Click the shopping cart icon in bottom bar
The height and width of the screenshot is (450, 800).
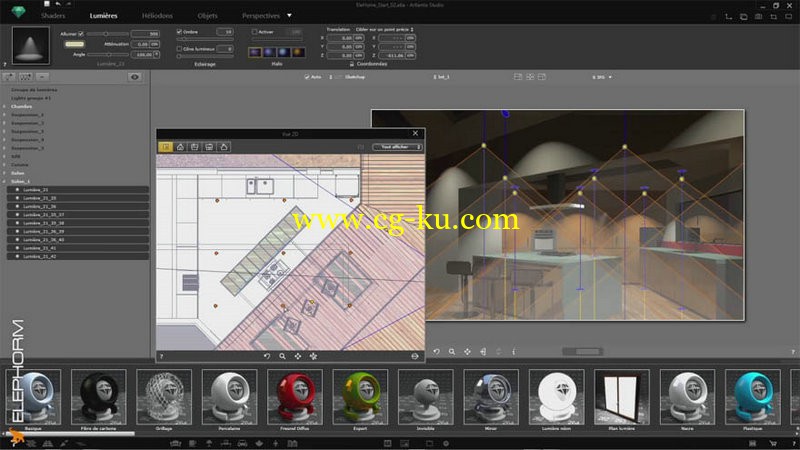point(773,443)
